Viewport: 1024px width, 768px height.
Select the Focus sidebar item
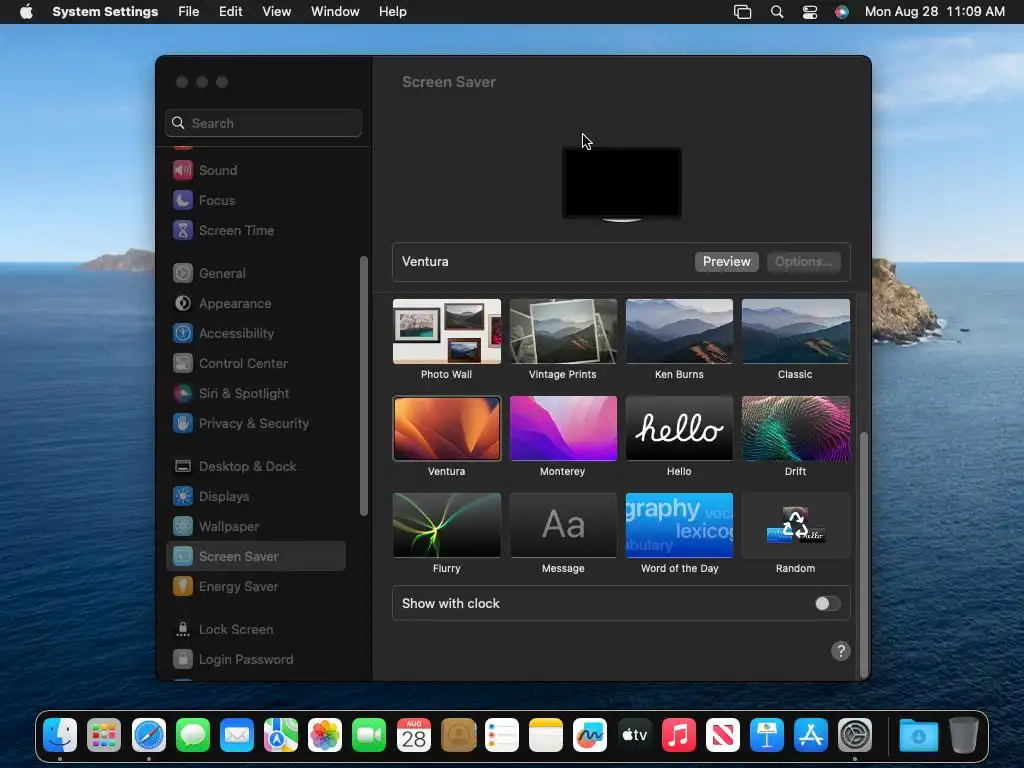(x=255, y=200)
